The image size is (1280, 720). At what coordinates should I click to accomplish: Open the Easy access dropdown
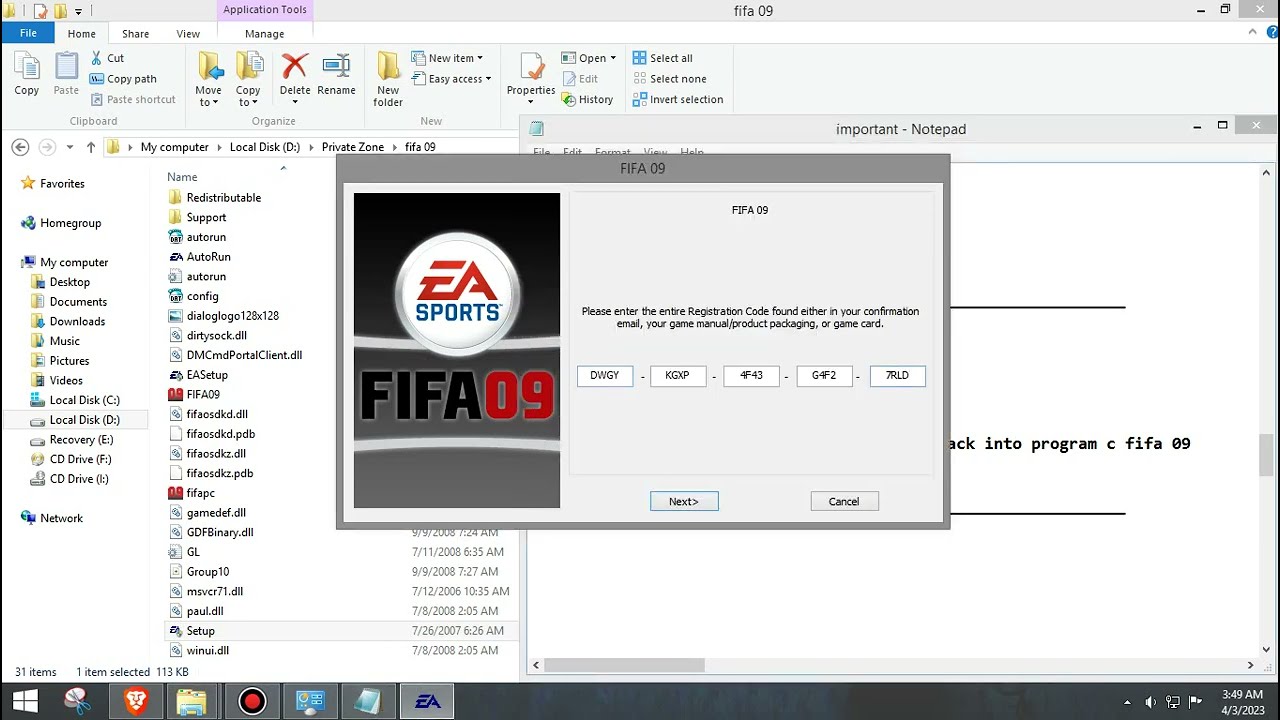pyautogui.click(x=450, y=79)
